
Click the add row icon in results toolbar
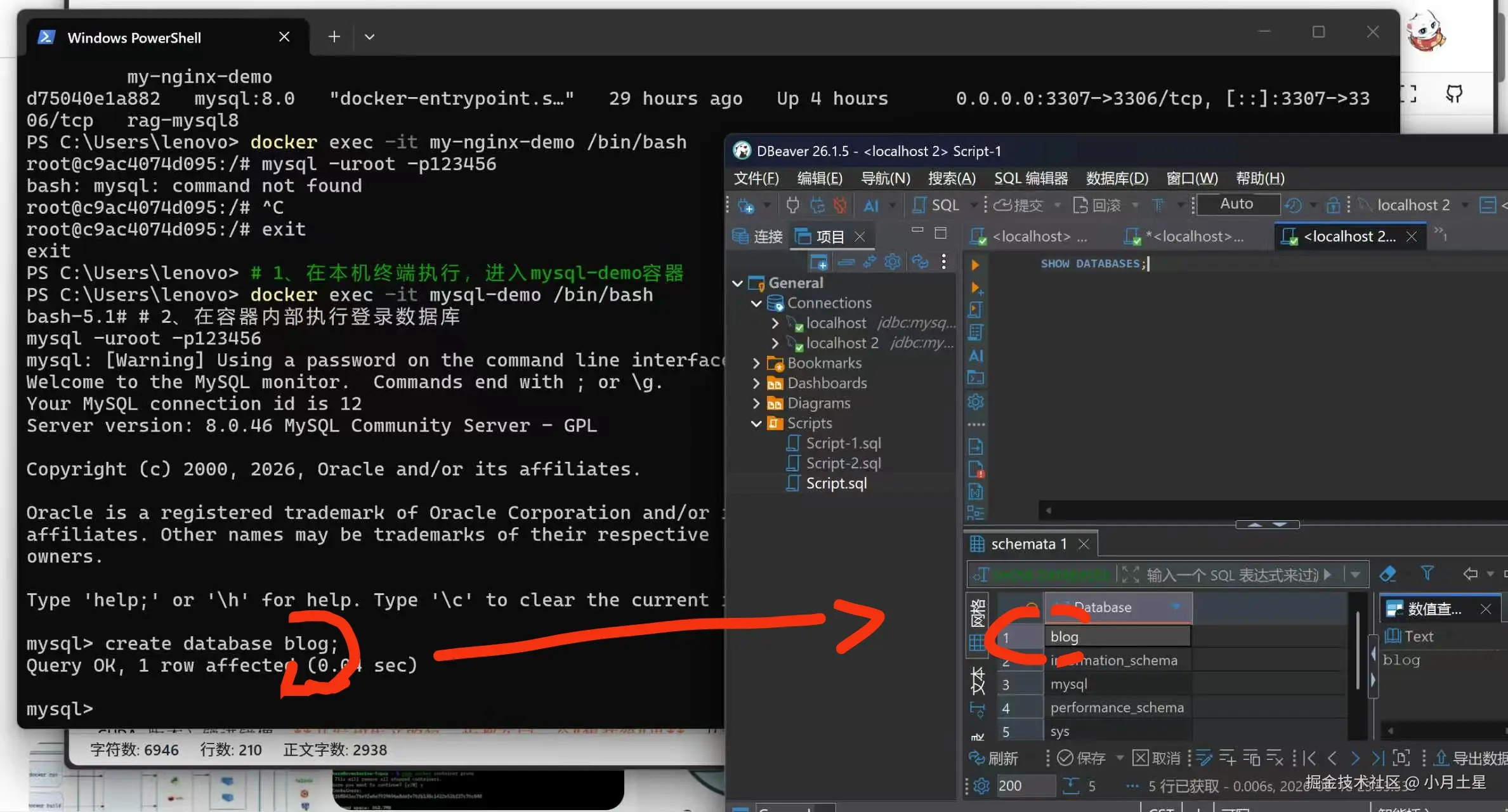click(1227, 757)
